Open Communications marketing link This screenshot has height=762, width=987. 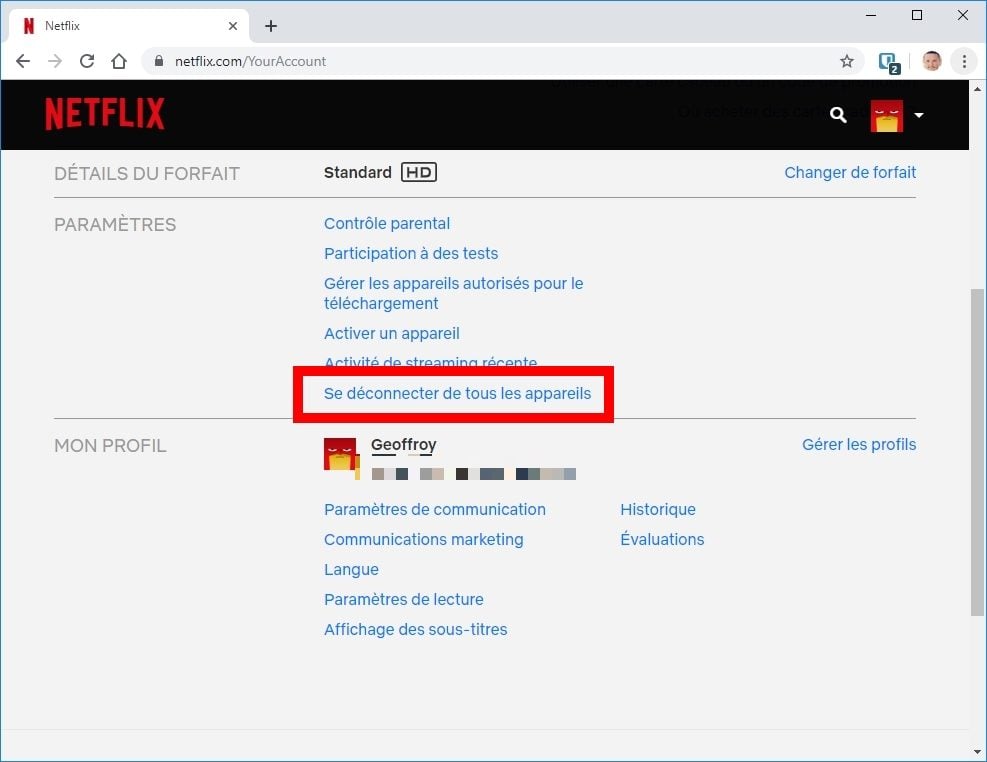pos(423,539)
